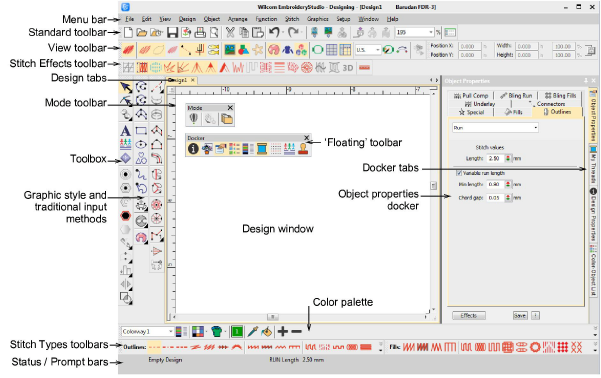
Task: Click the Undo arrow icon
Action: 274,33
